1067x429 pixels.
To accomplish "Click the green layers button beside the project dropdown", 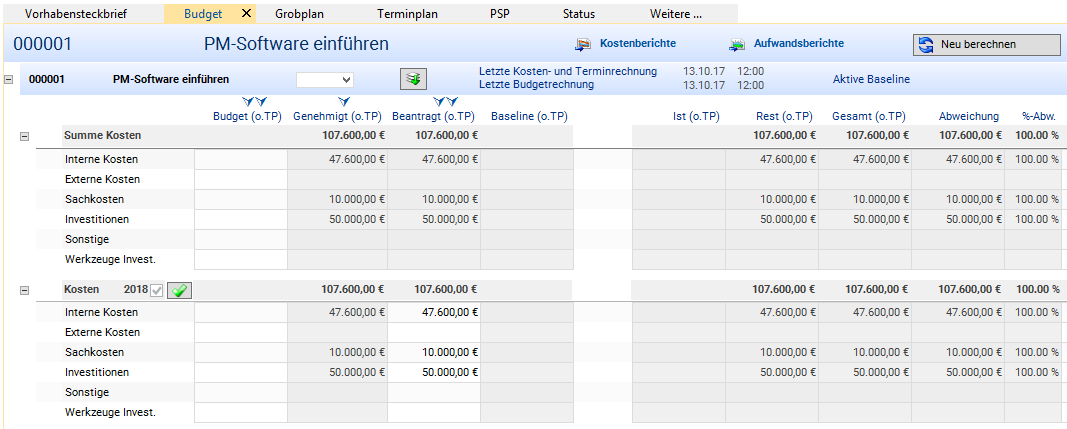I will [413, 79].
